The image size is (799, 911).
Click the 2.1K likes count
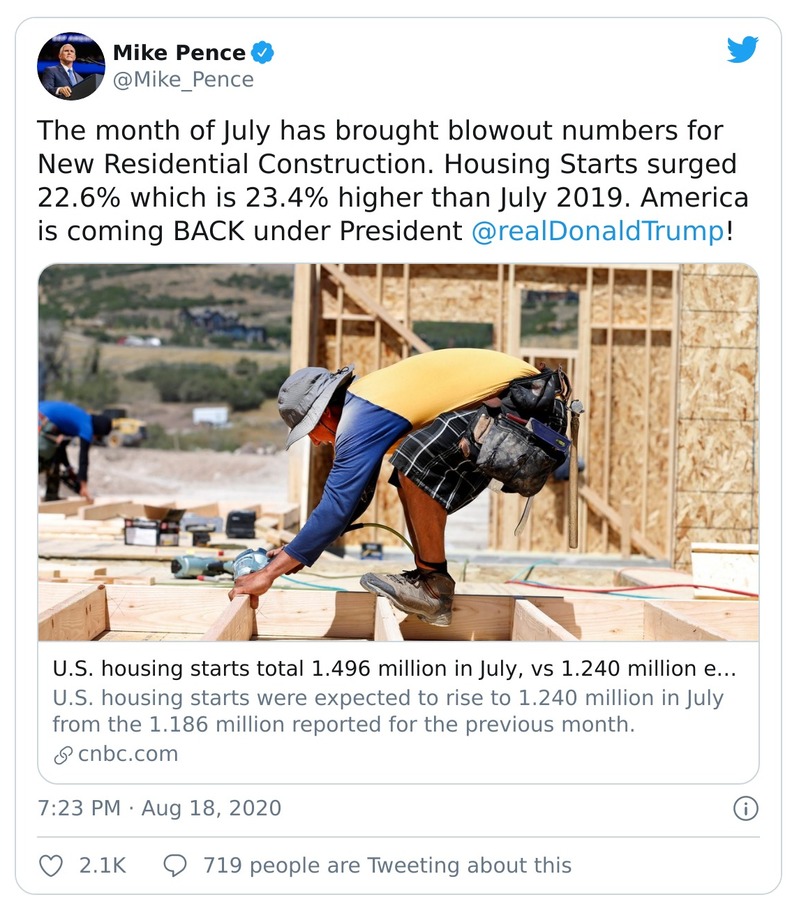pos(102,865)
